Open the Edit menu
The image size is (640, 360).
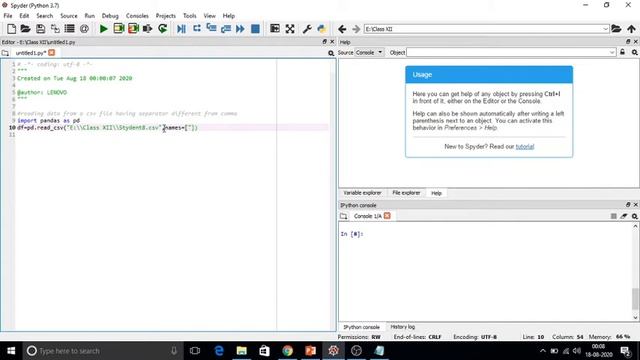click(x=24, y=16)
